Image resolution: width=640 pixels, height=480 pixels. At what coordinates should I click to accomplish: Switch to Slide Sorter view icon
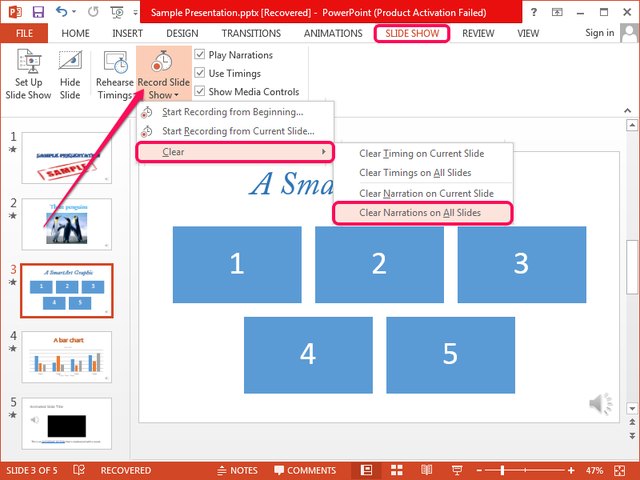point(396,470)
